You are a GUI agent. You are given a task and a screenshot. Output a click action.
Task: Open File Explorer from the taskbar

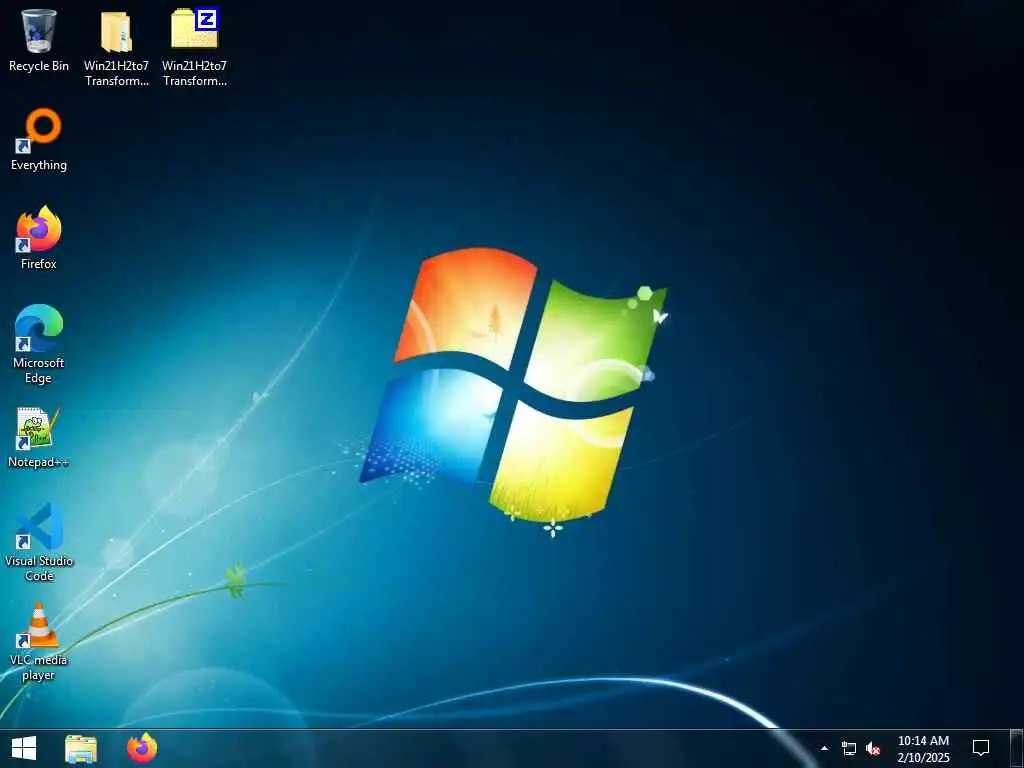[x=81, y=748]
